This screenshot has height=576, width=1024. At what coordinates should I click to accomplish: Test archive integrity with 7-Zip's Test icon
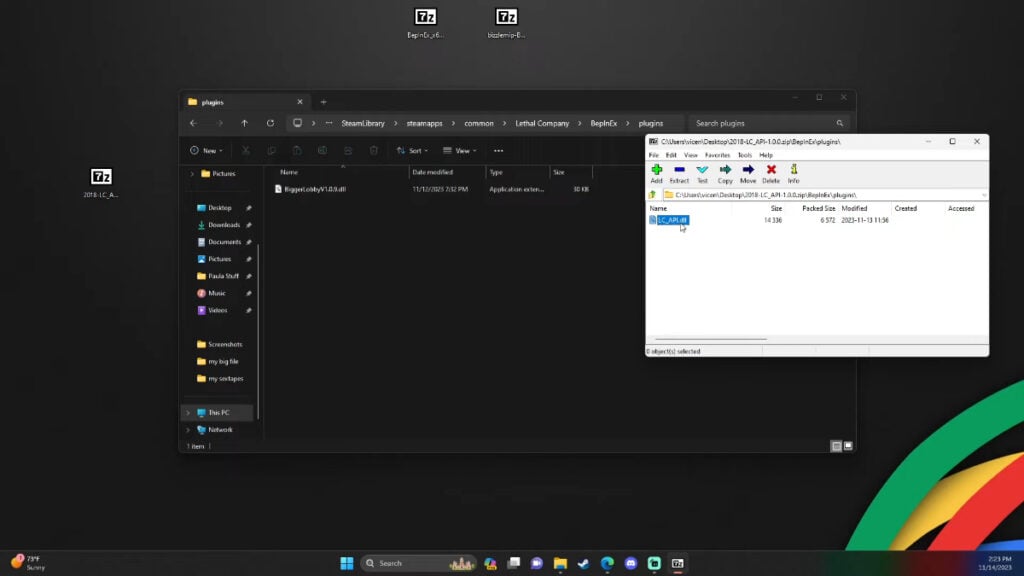(704, 171)
